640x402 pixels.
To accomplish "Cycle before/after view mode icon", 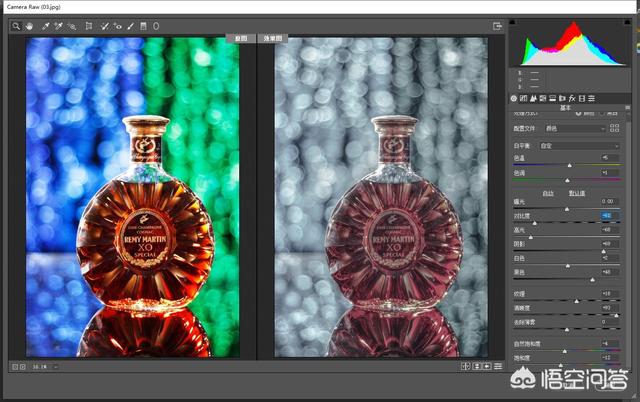I will coord(465,366).
